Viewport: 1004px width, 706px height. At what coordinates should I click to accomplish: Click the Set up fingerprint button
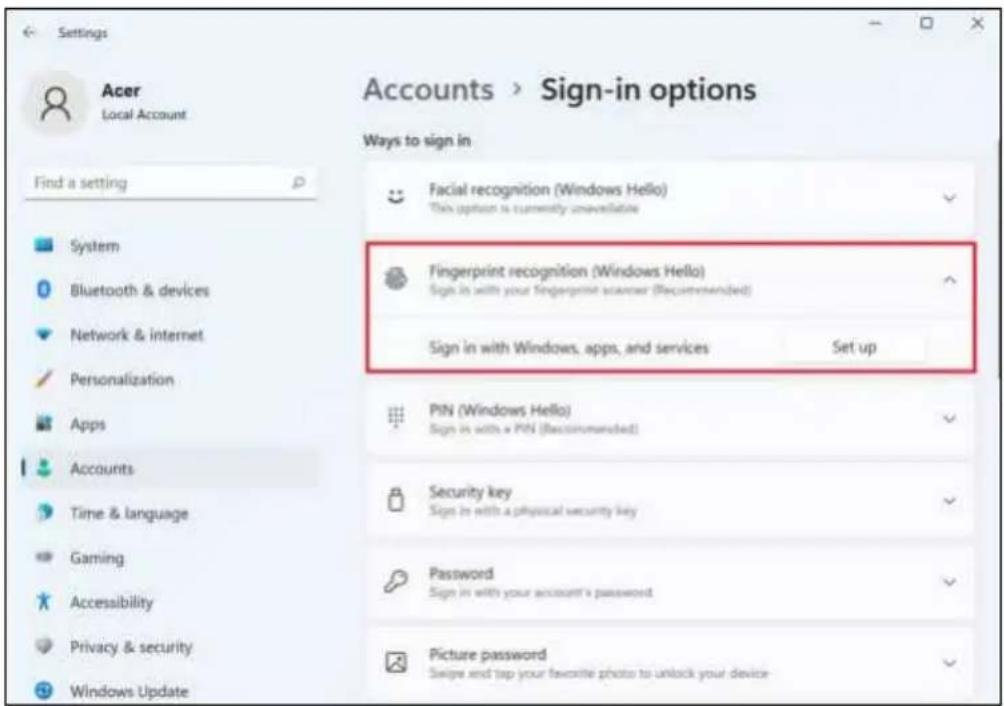pos(854,348)
